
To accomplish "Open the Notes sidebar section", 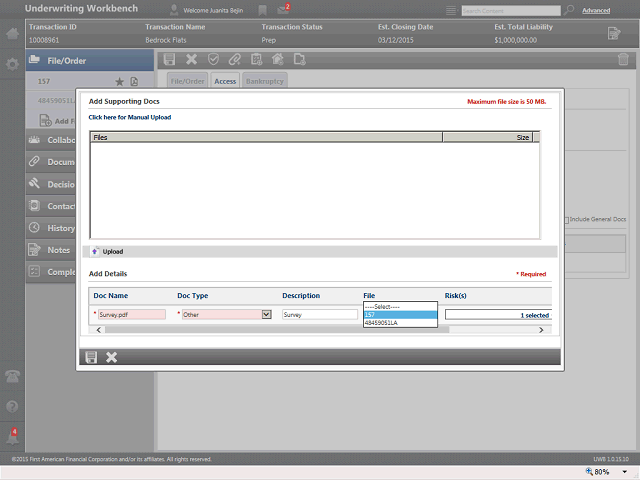I will (x=51, y=250).
